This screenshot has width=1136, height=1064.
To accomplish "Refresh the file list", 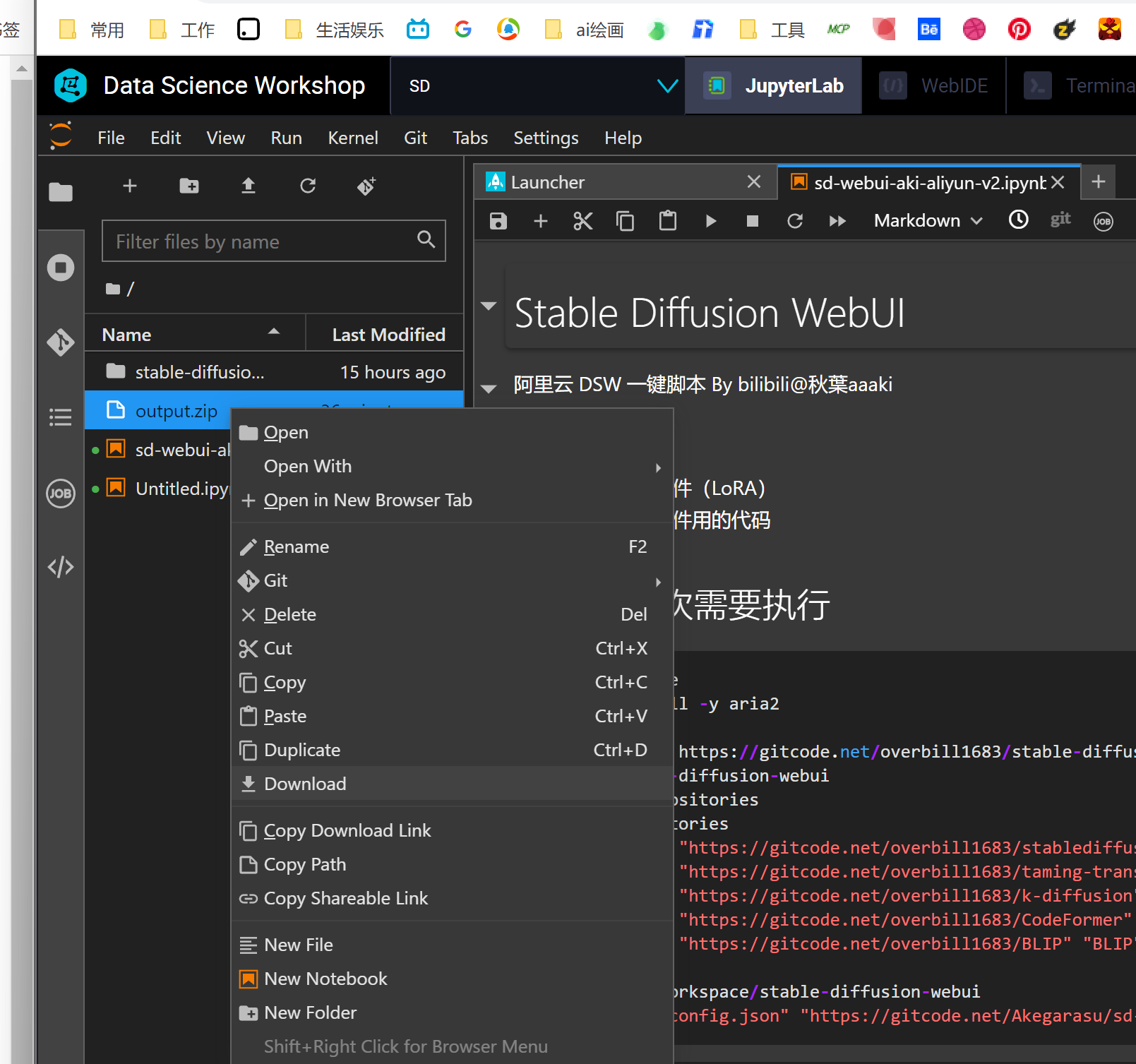I will point(308,186).
